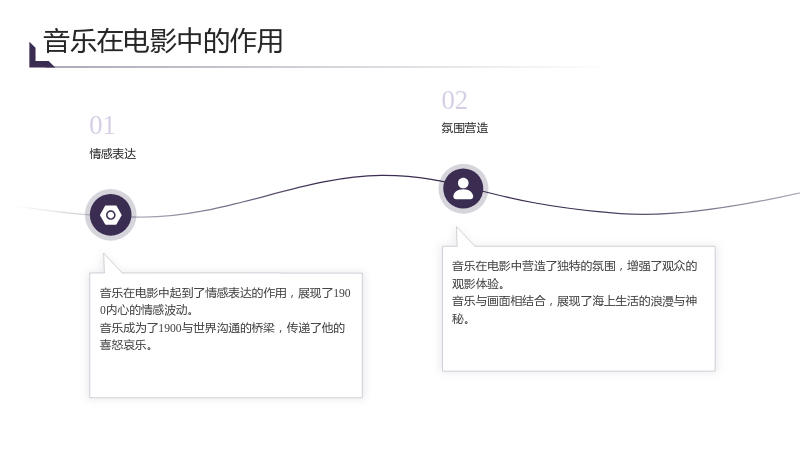Click the pointer tail of right callout

(465, 237)
